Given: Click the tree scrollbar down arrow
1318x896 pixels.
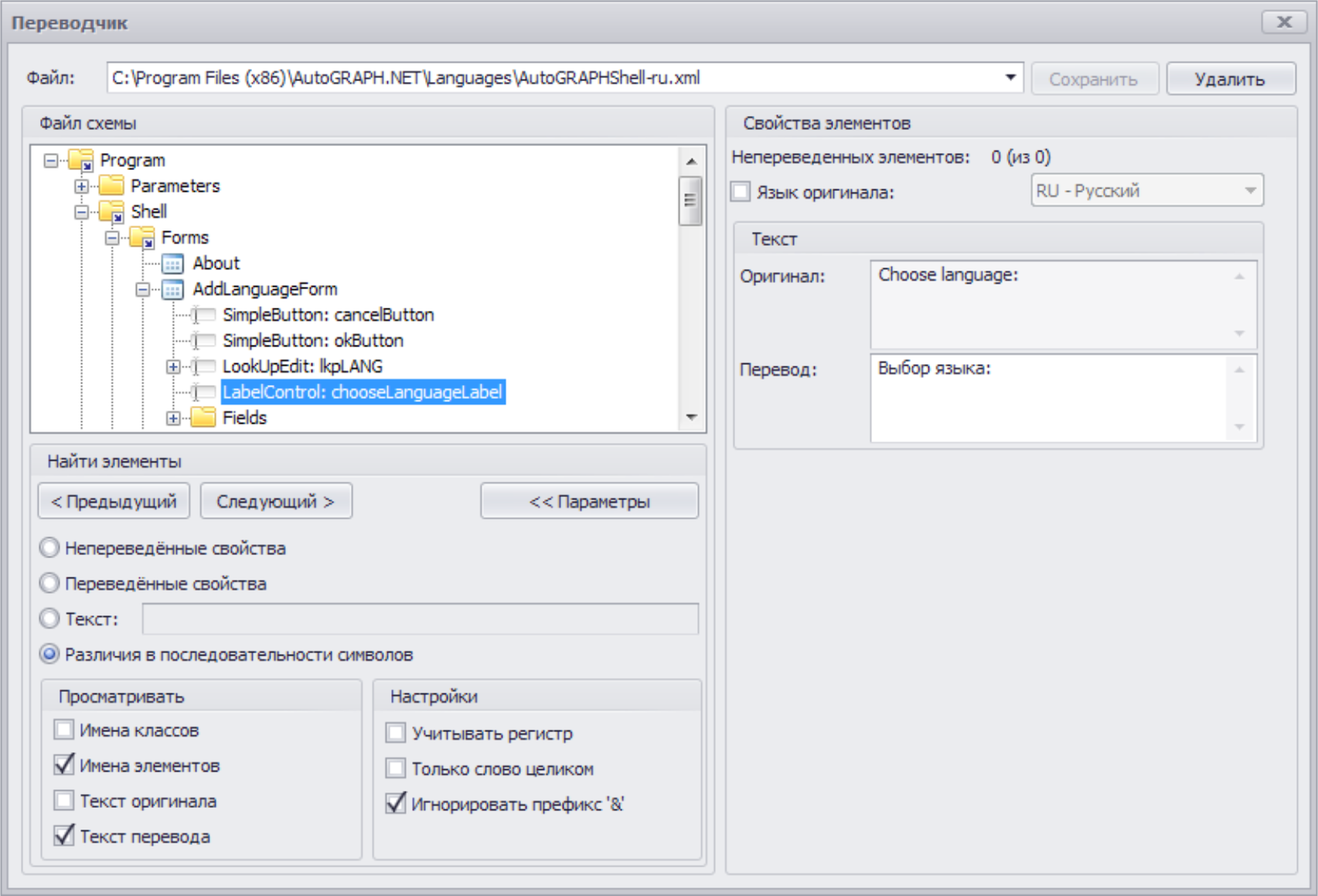Looking at the screenshot, I should (x=691, y=417).
